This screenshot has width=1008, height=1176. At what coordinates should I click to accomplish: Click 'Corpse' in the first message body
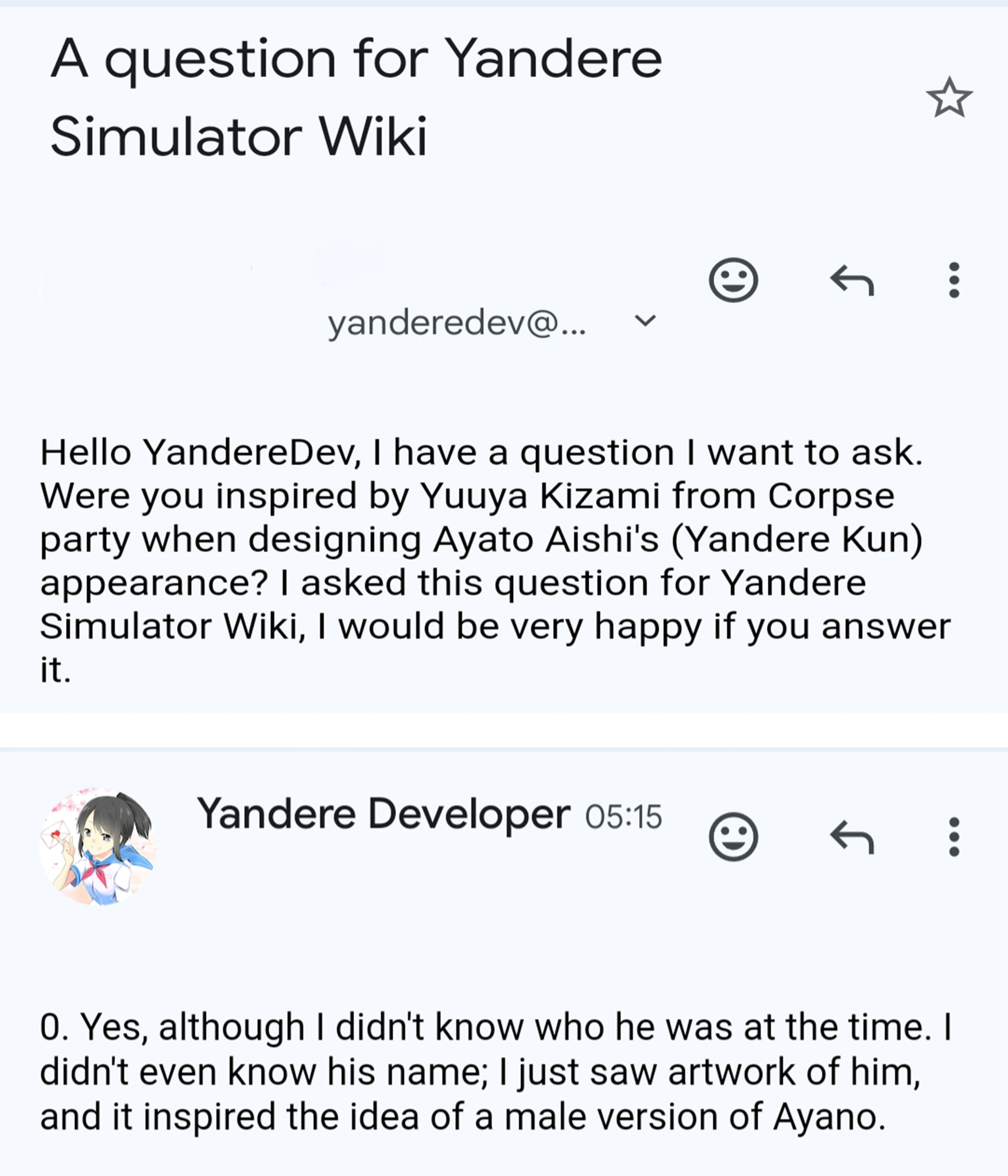tap(830, 497)
